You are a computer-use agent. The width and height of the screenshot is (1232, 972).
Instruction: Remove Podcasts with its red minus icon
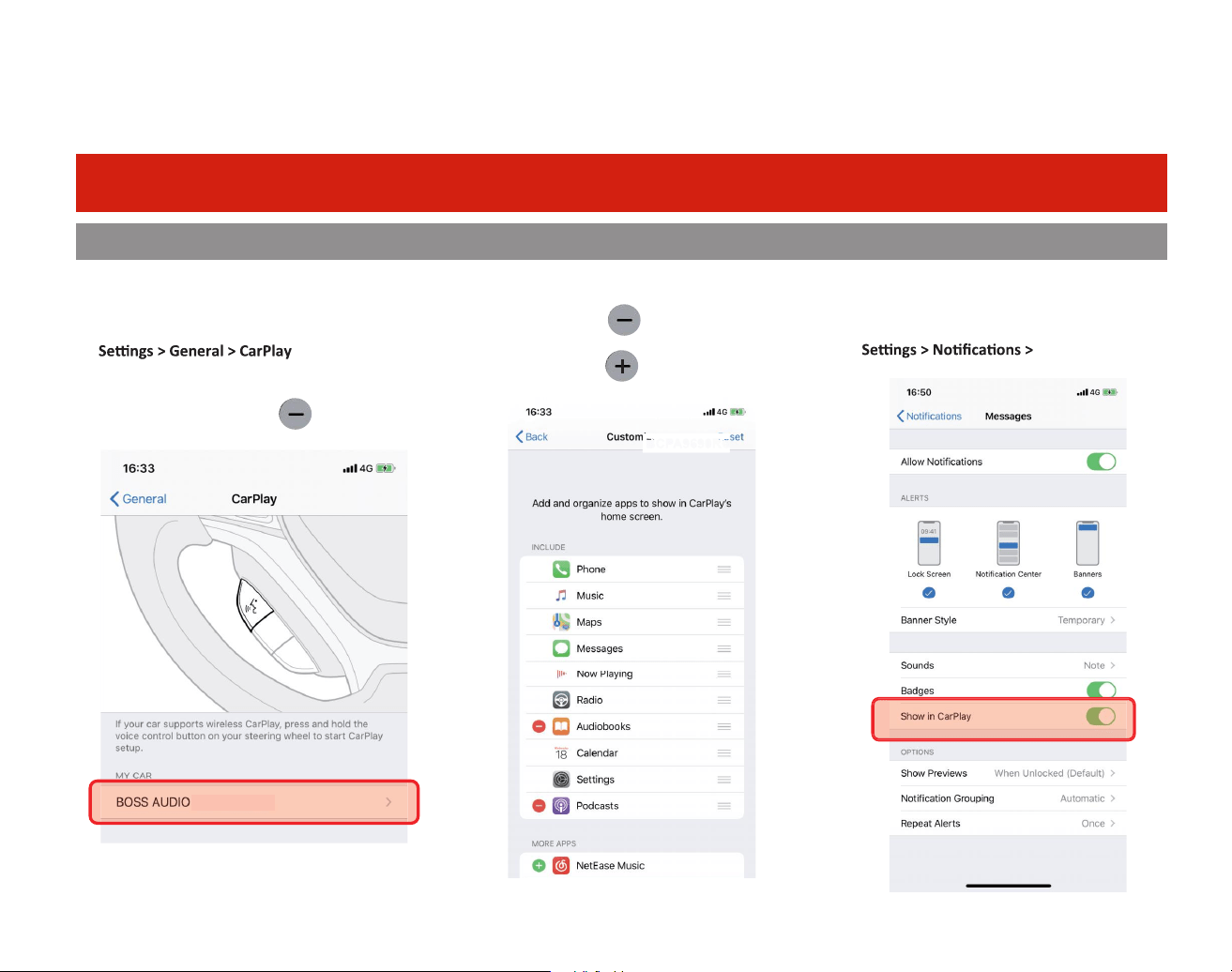(539, 806)
